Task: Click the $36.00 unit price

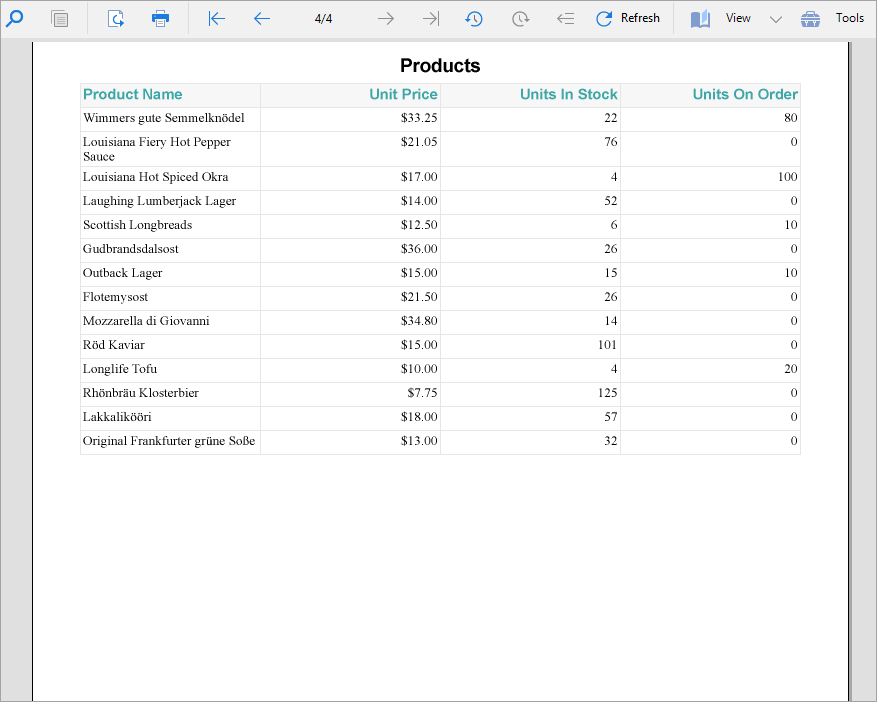Action: [x=419, y=249]
